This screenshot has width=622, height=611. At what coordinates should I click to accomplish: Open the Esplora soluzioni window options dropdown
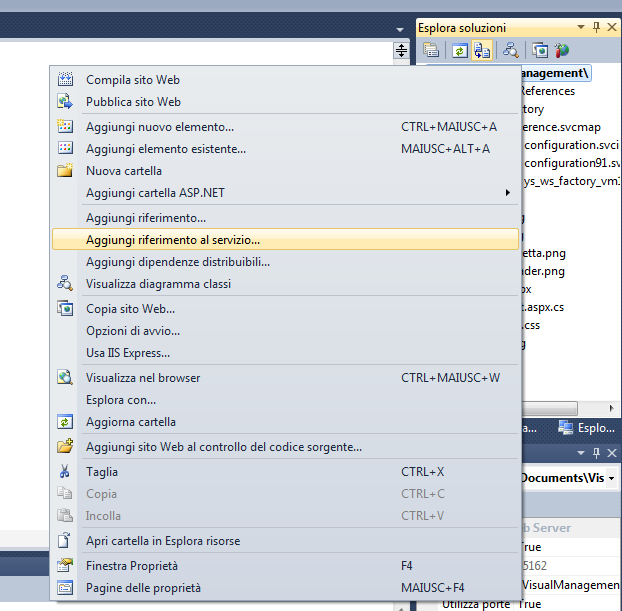click(x=581, y=27)
